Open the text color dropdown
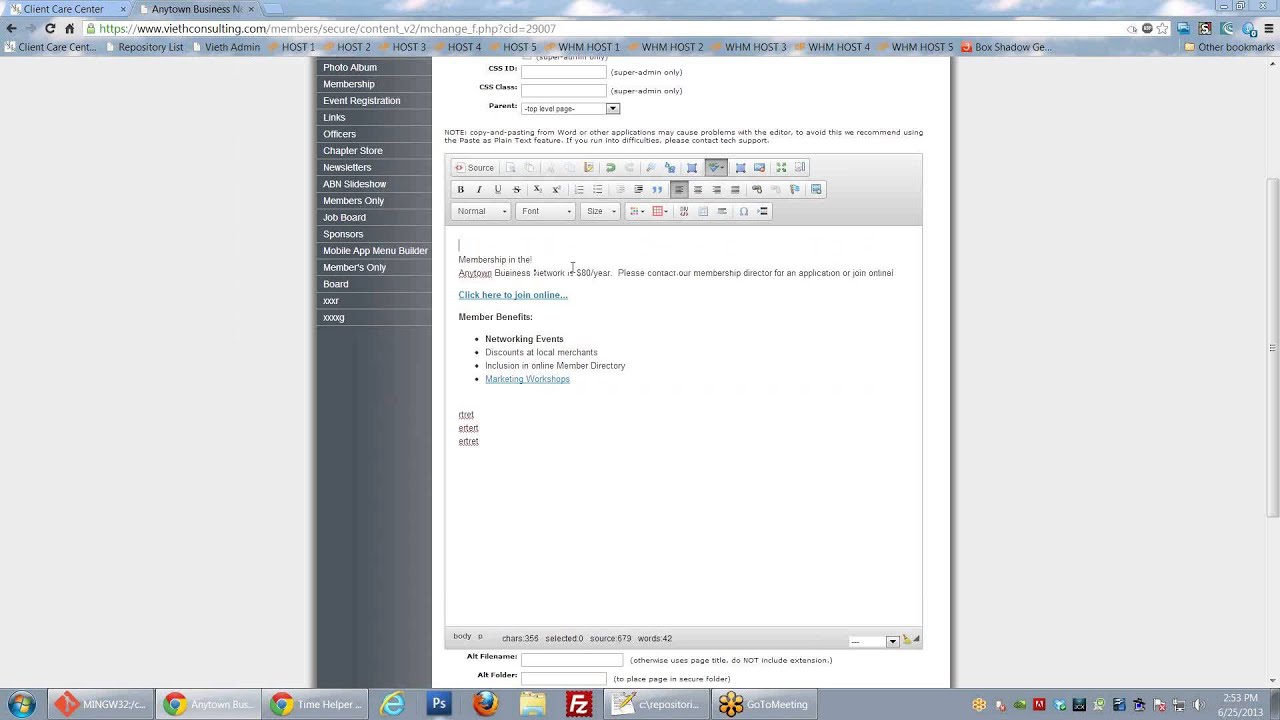1280x720 pixels. coord(637,211)
